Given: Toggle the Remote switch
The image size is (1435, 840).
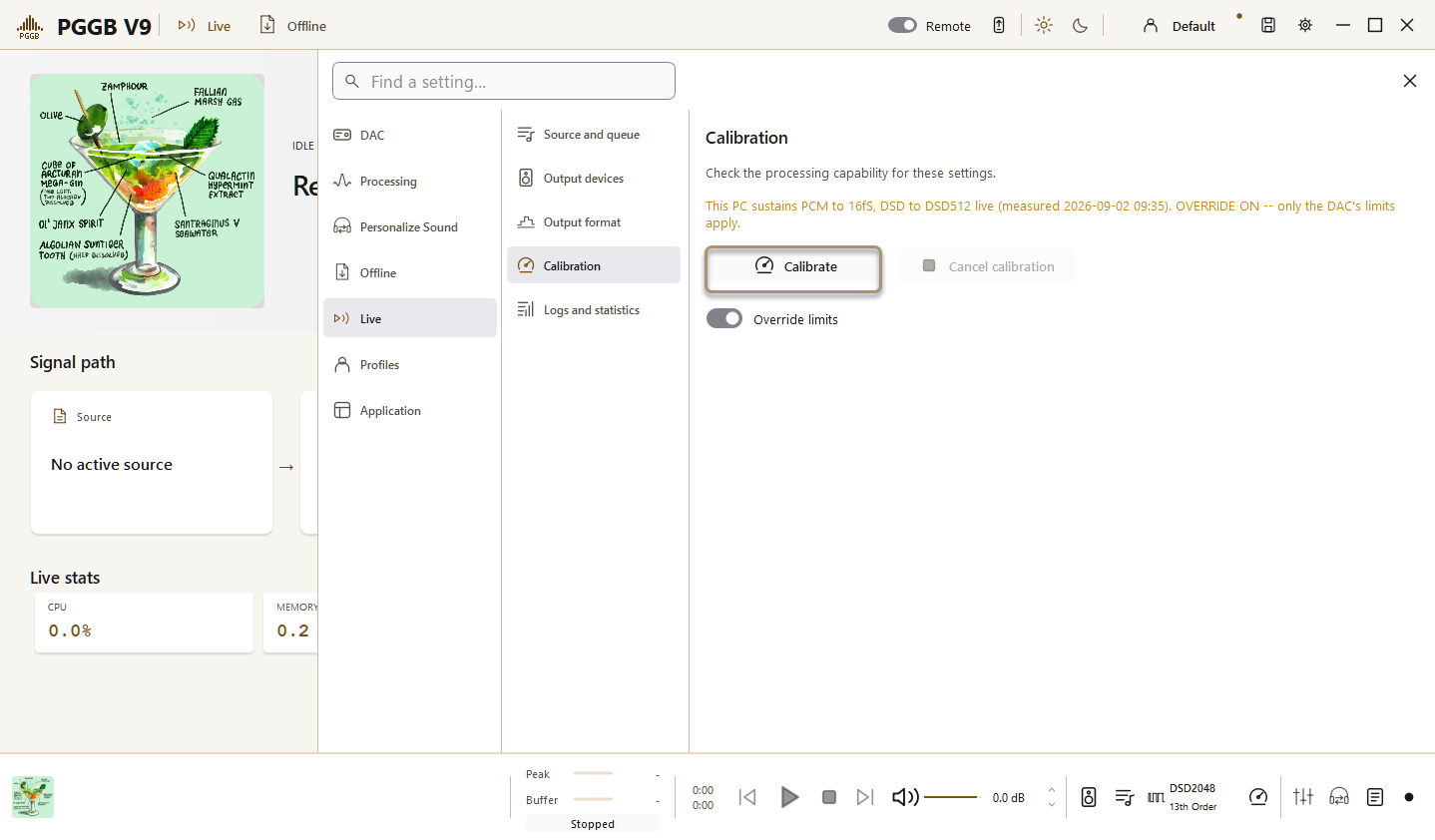Looking at the screenshot, I should pyautogui.click(x=902, y=26).
